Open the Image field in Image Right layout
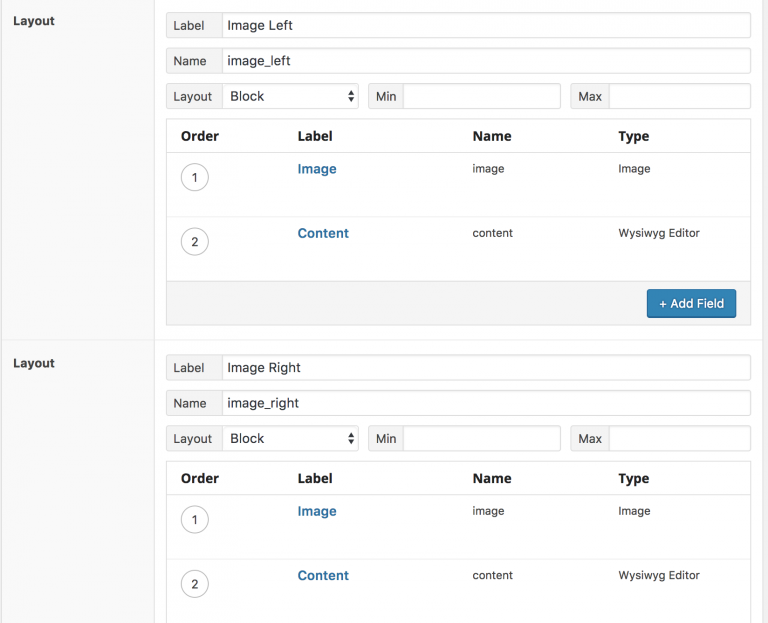Image resolution: width=768 pixels, height=623 pixels. [x=317, y=511]
